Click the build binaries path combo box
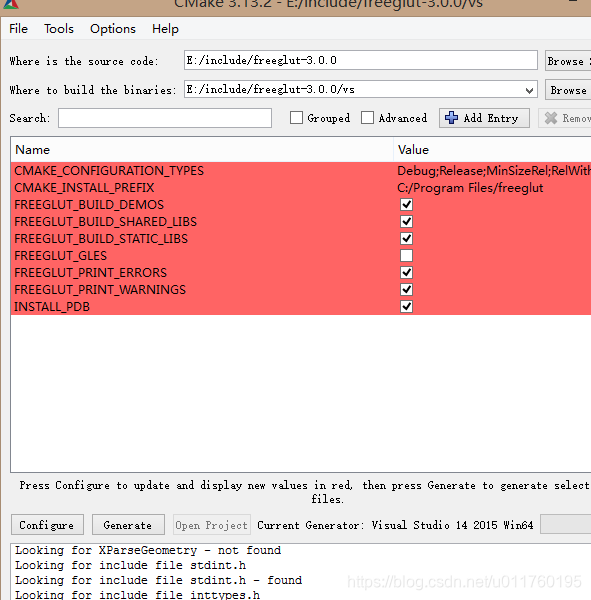 coord(361,89)
